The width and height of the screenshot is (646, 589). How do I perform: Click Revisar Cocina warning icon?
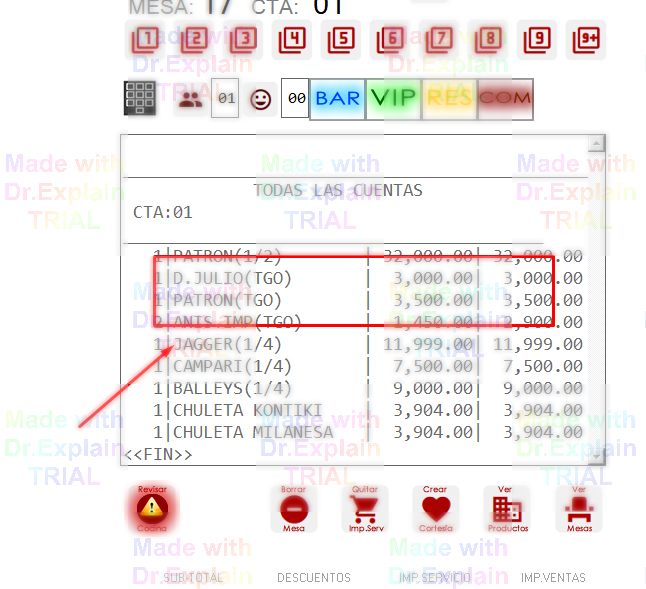tap(153, 510)
